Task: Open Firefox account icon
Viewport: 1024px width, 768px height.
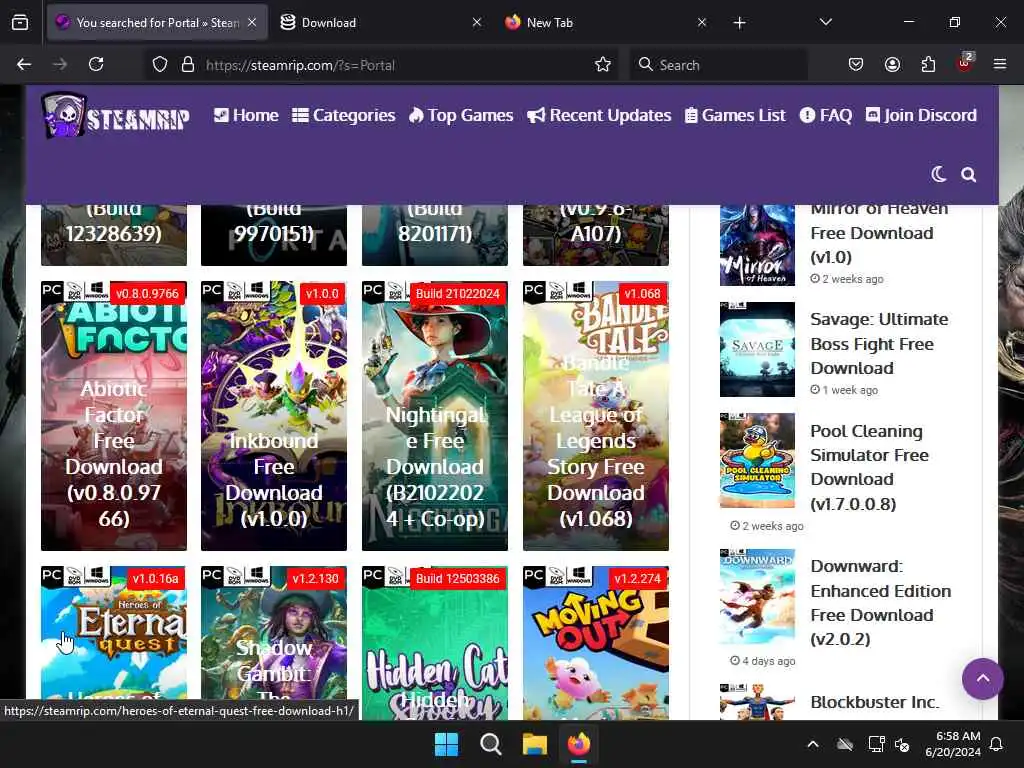Action: tap(892, 65)
